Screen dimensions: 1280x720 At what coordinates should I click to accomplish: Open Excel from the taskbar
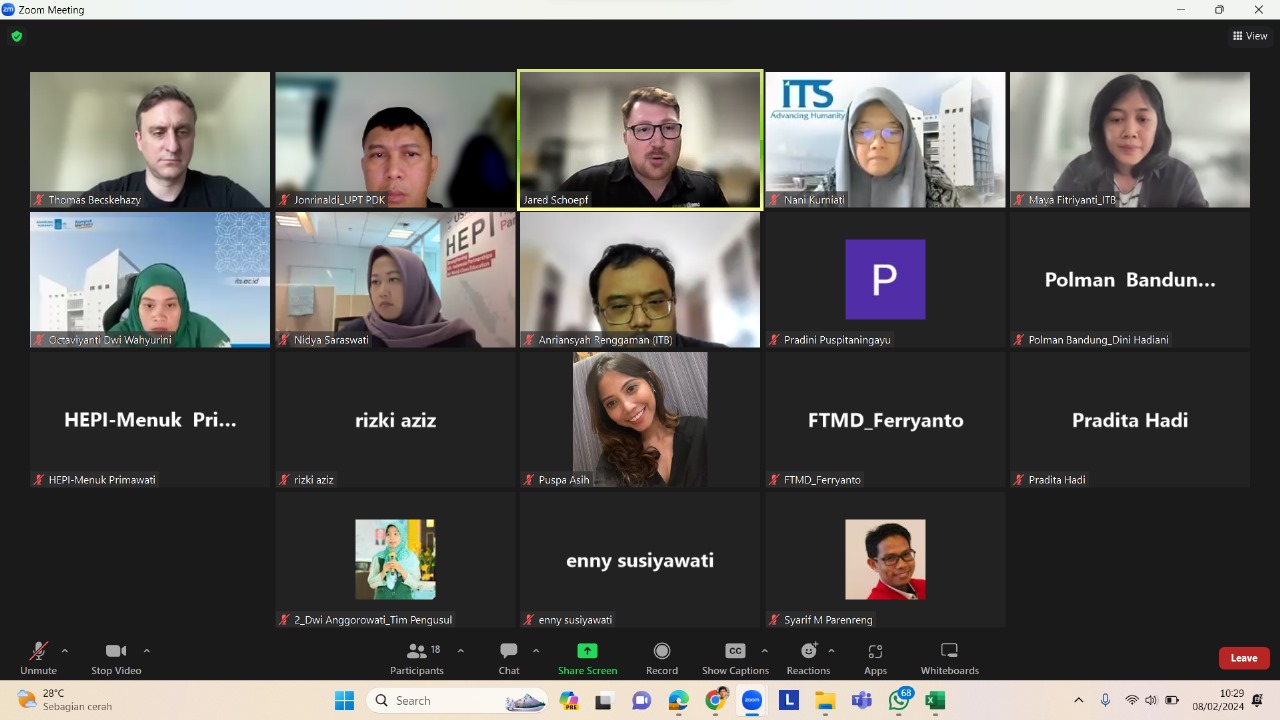point(935,700)
